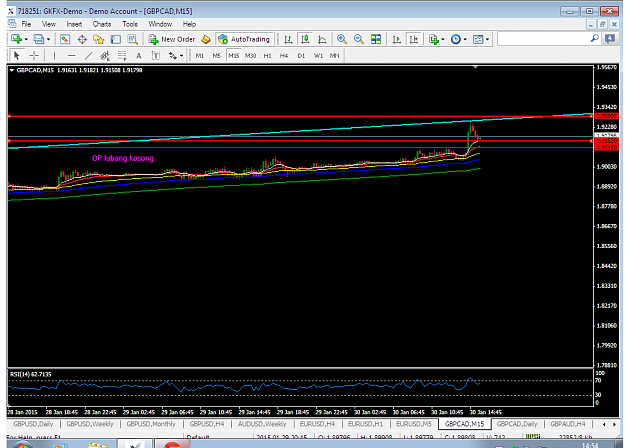Expand the Periods dropdown arrow
This screenshot has width=625, height=448.
click(x=465, y=39)
